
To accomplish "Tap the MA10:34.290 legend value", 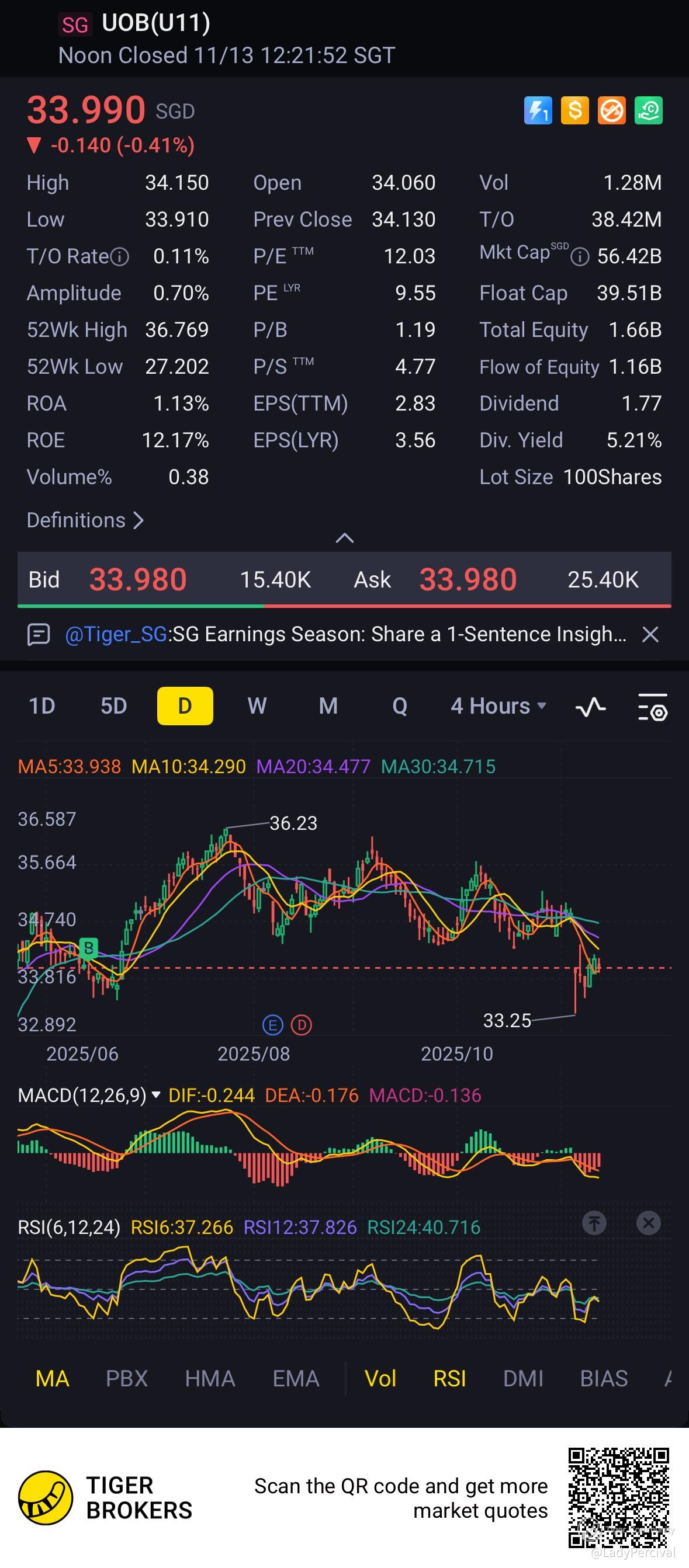I will click(x=189, y=766).
